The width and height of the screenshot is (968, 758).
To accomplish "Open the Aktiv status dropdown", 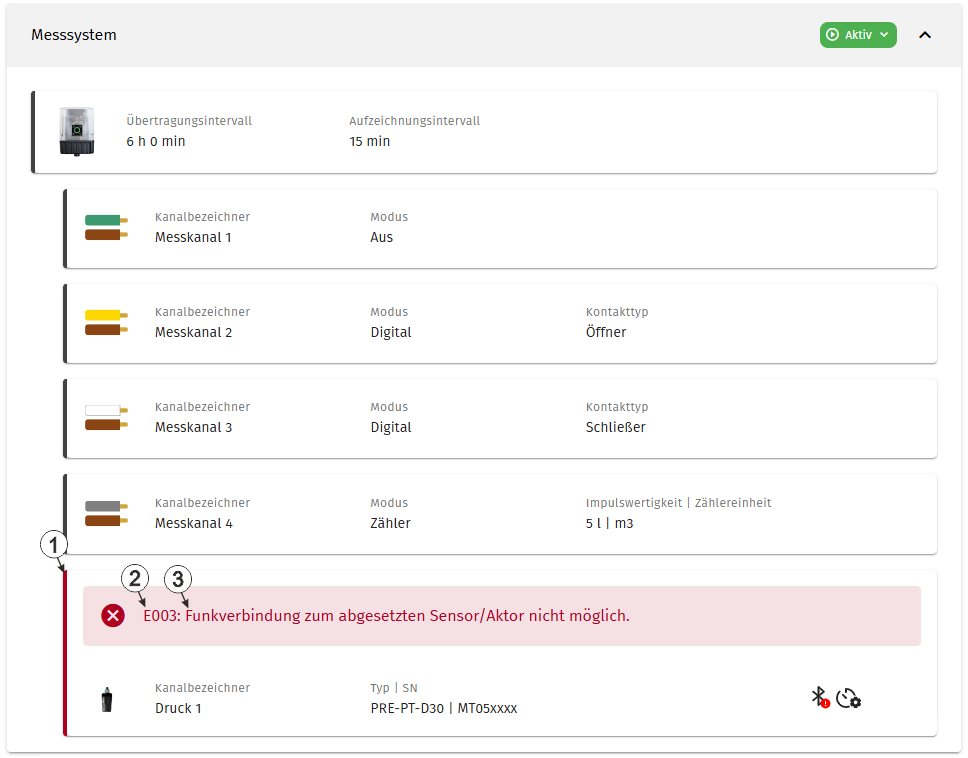I will (857, 35).
